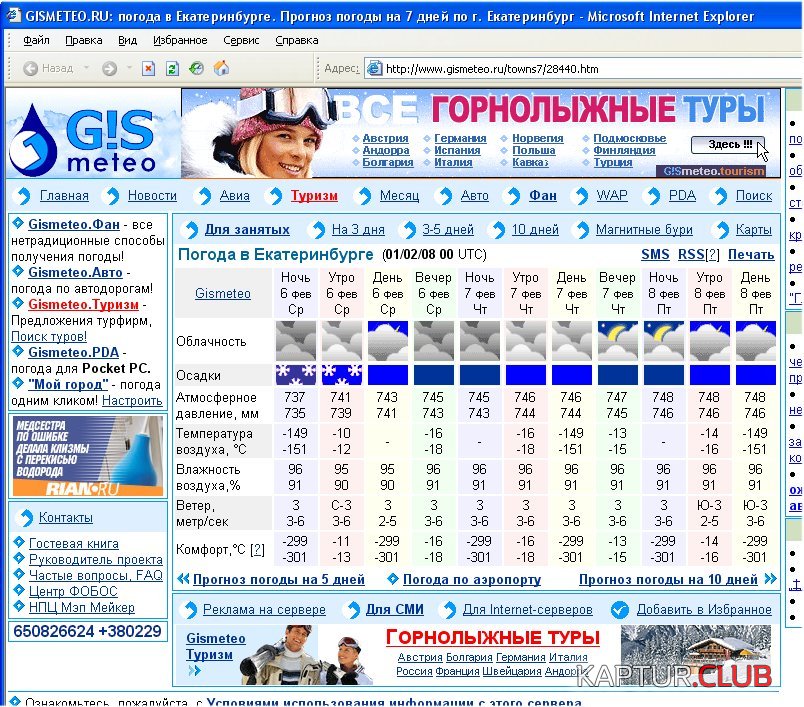Viewport: 804px width, 707px height.
Task: Click the SMS link
Action: click(x=655, y=255)
